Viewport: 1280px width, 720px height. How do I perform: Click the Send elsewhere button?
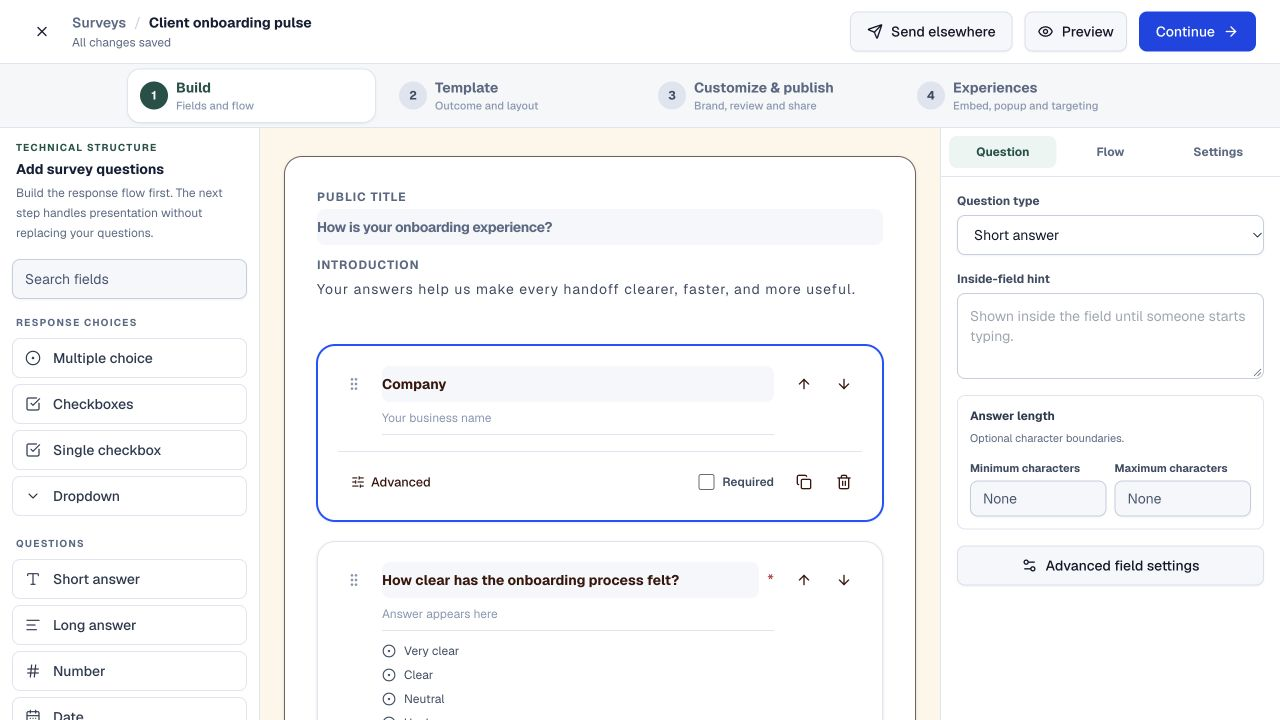(931, 32)
